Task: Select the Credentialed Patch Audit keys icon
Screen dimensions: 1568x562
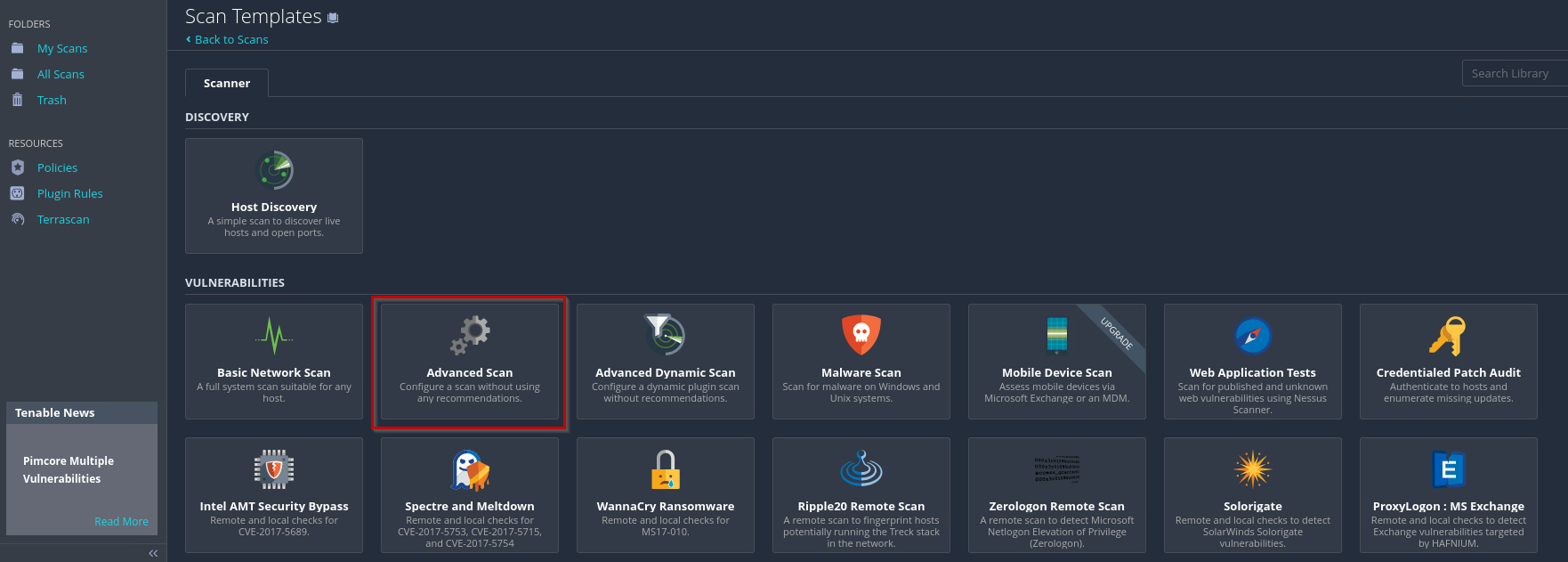Action: [1447, 336]
